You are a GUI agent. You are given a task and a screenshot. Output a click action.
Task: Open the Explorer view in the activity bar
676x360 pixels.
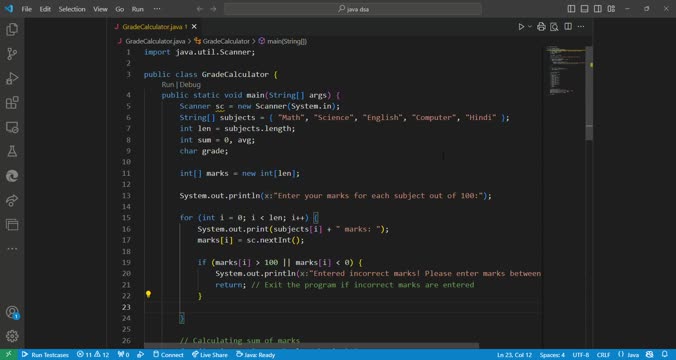coord(12,29)
